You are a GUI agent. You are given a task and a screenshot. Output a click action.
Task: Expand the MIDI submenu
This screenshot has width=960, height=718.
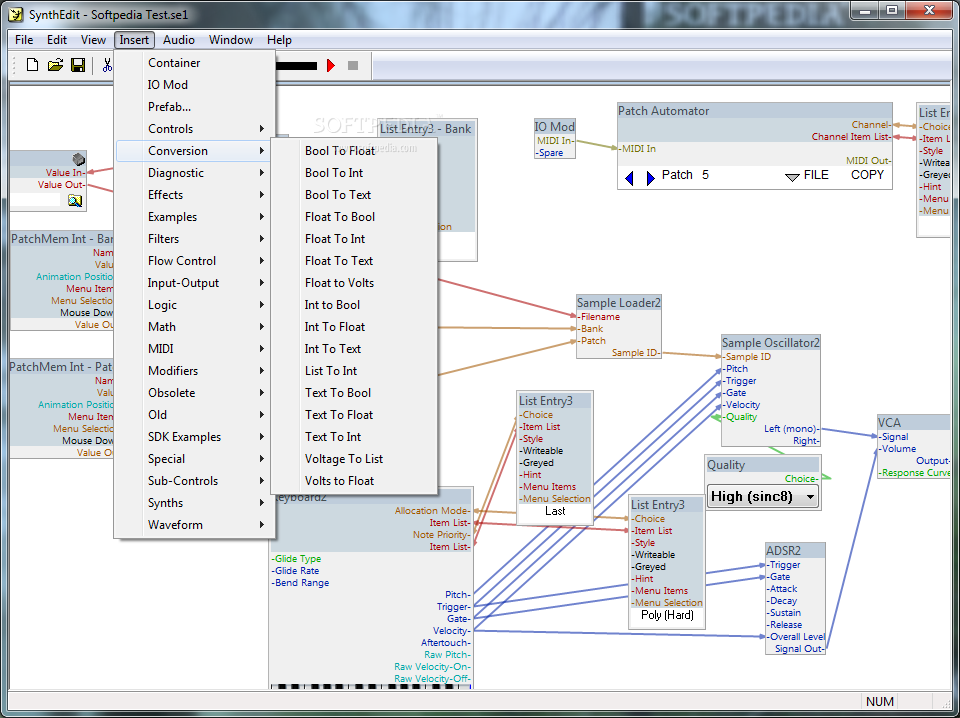(195, 350)
